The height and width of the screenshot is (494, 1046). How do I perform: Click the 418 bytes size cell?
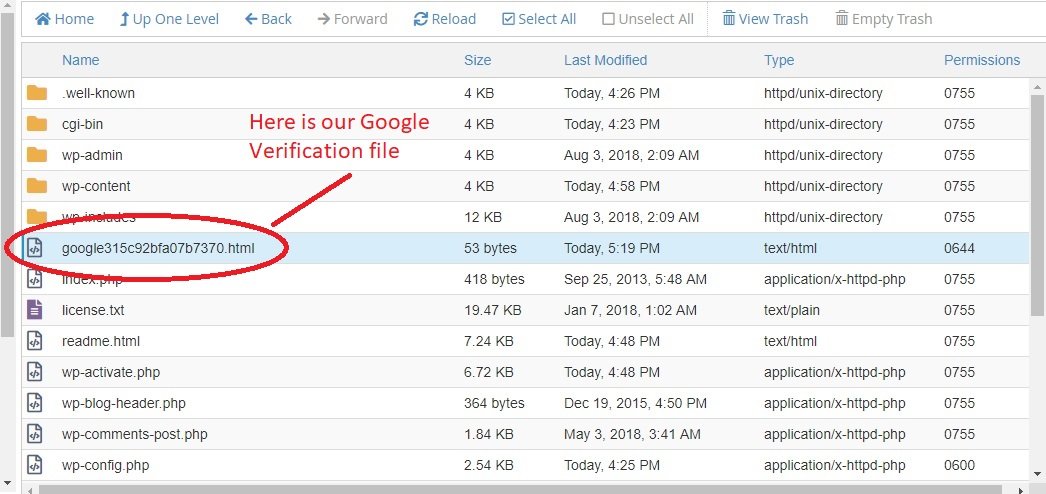[x=494, y=279]
